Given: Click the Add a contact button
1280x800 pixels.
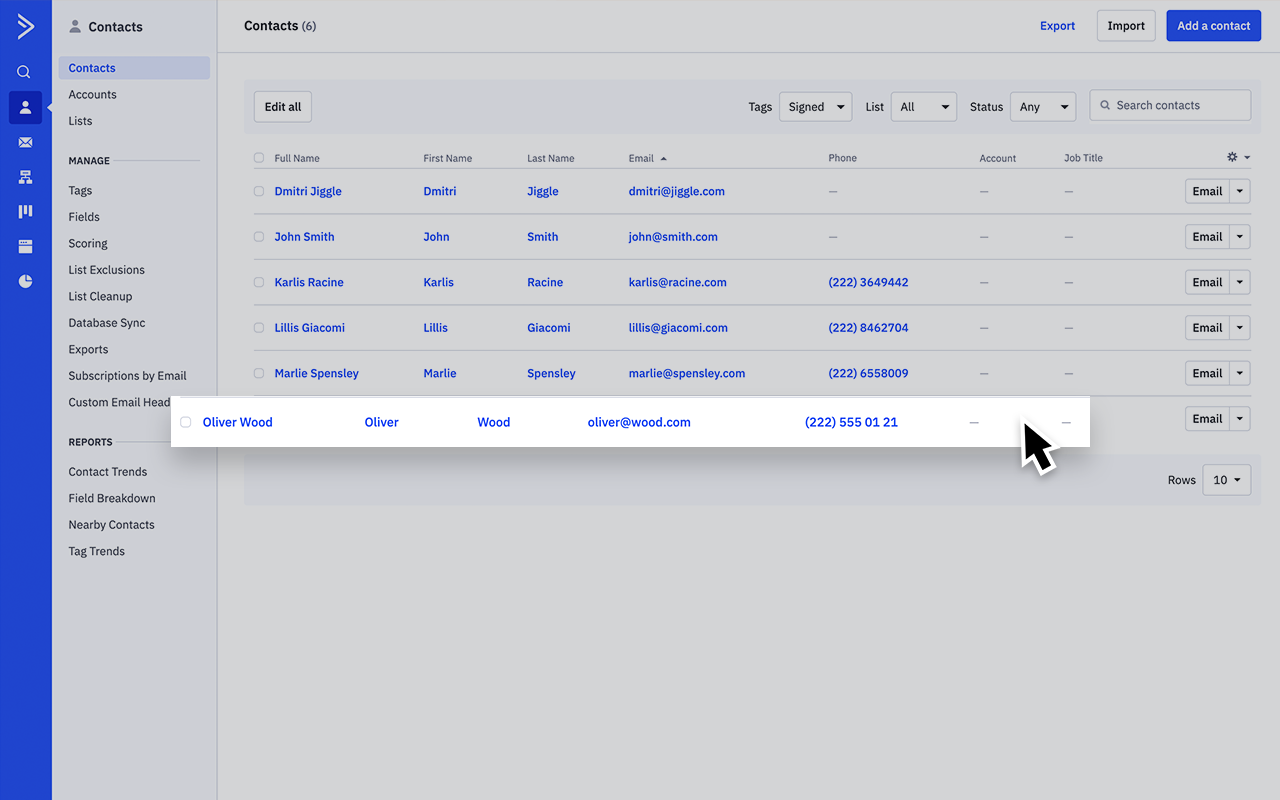Looking at the screenshot, I should click(x=1213, y=25).
